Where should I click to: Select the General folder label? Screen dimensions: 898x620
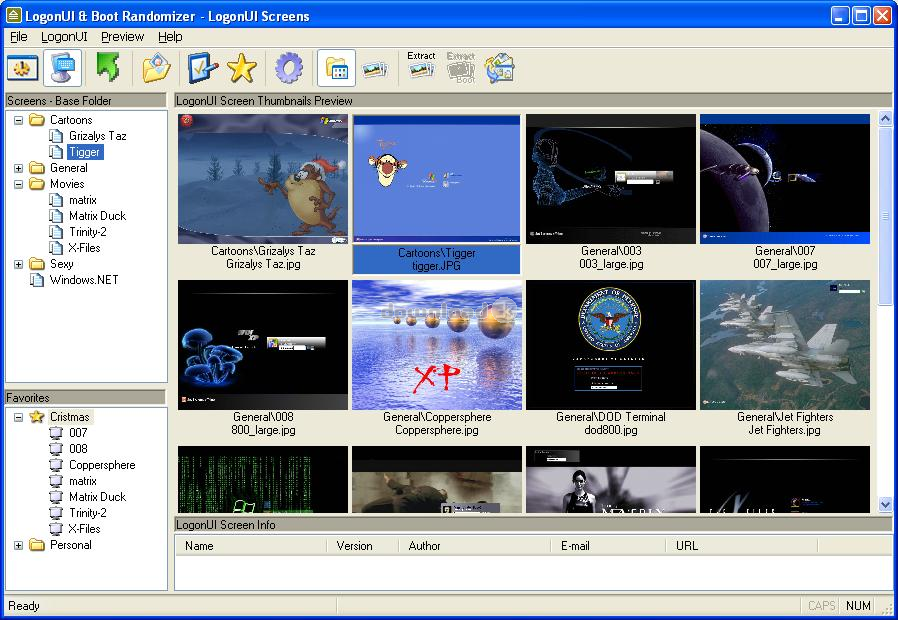tap(69, 168)
